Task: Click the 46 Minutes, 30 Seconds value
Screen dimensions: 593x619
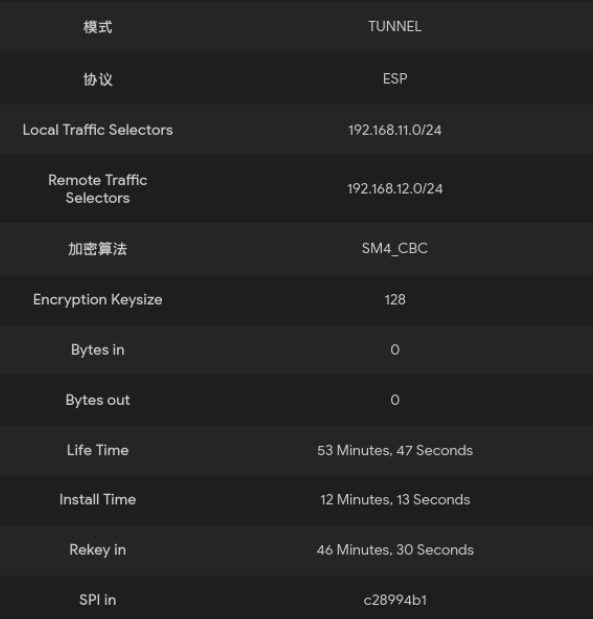Action: (x=395, y=550)
